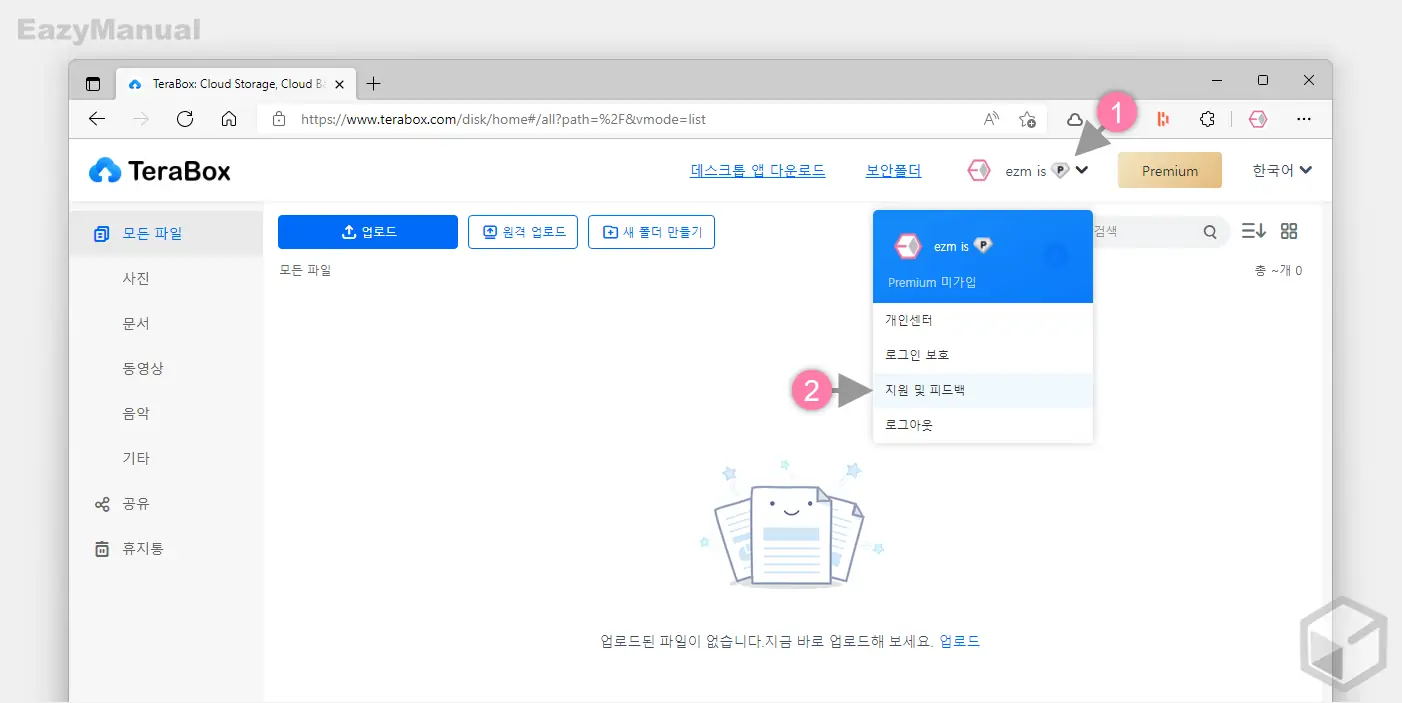The image size is (1402, 703).
Task: Open the browser Extensions icon
Action: click(1207, 118)
